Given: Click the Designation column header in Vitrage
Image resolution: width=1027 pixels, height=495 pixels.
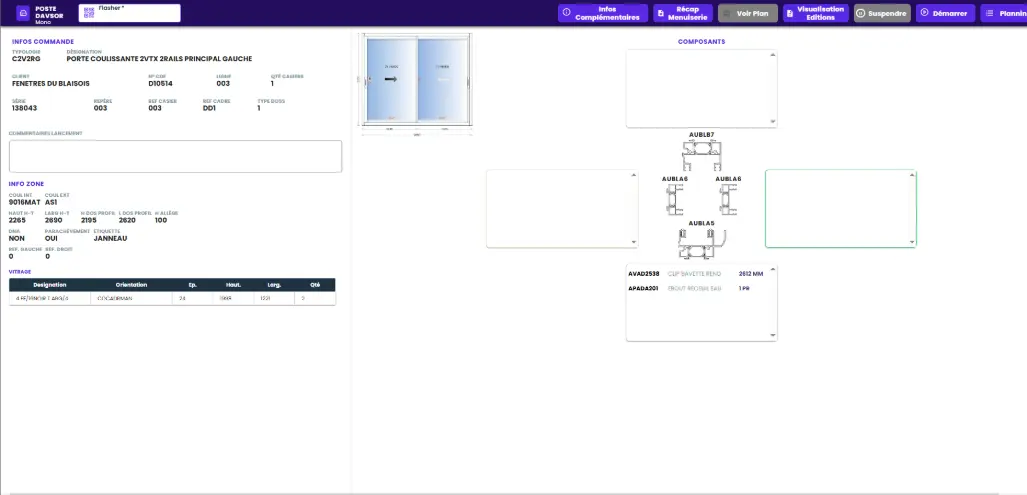Looking at the screenshot, I should point(49,285).
